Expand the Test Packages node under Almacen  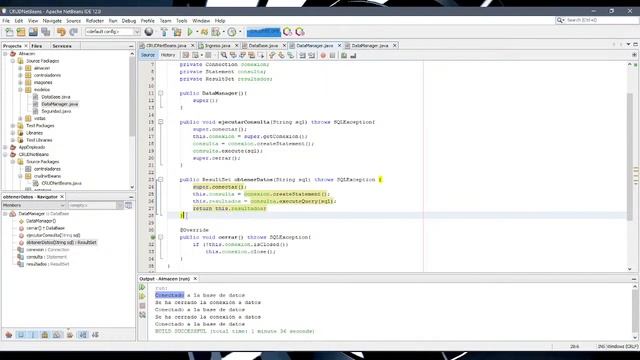click(x=13, y=126)
